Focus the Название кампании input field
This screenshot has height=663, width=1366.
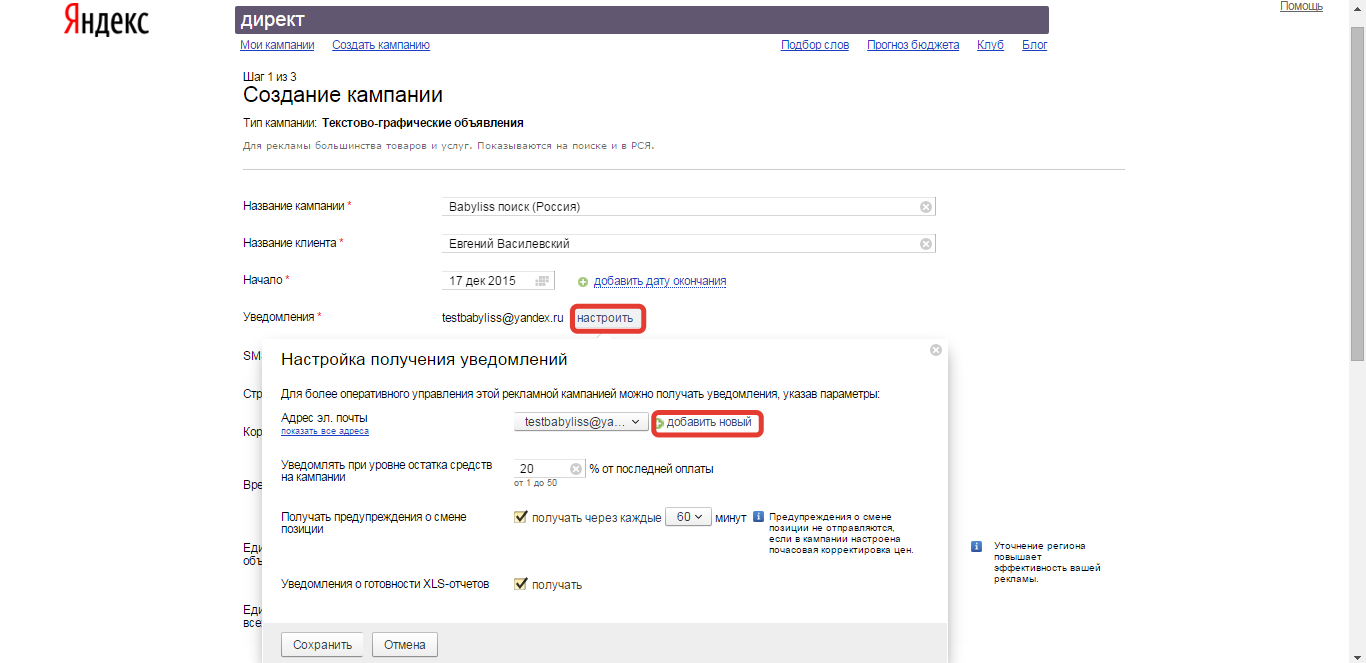(688, 207)
